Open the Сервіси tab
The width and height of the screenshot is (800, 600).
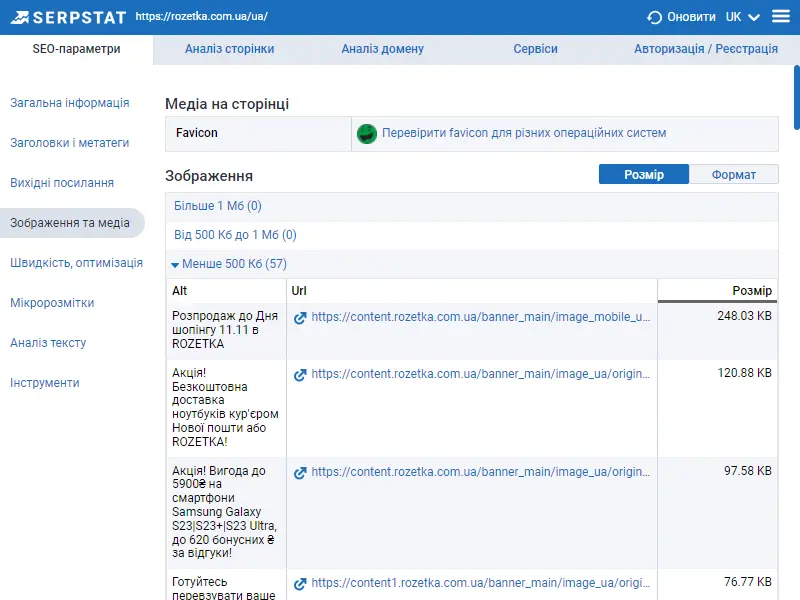tap(535, 49)
